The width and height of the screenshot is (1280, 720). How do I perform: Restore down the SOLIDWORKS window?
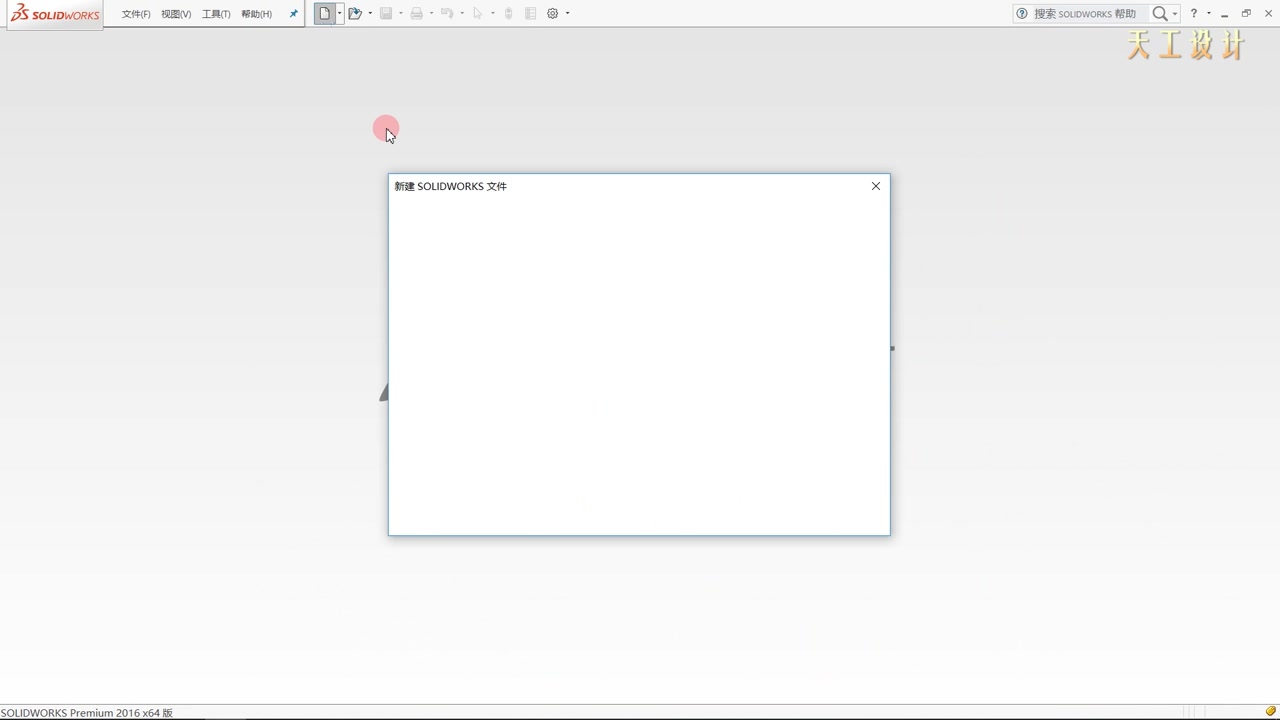[x=1246, y=14]
